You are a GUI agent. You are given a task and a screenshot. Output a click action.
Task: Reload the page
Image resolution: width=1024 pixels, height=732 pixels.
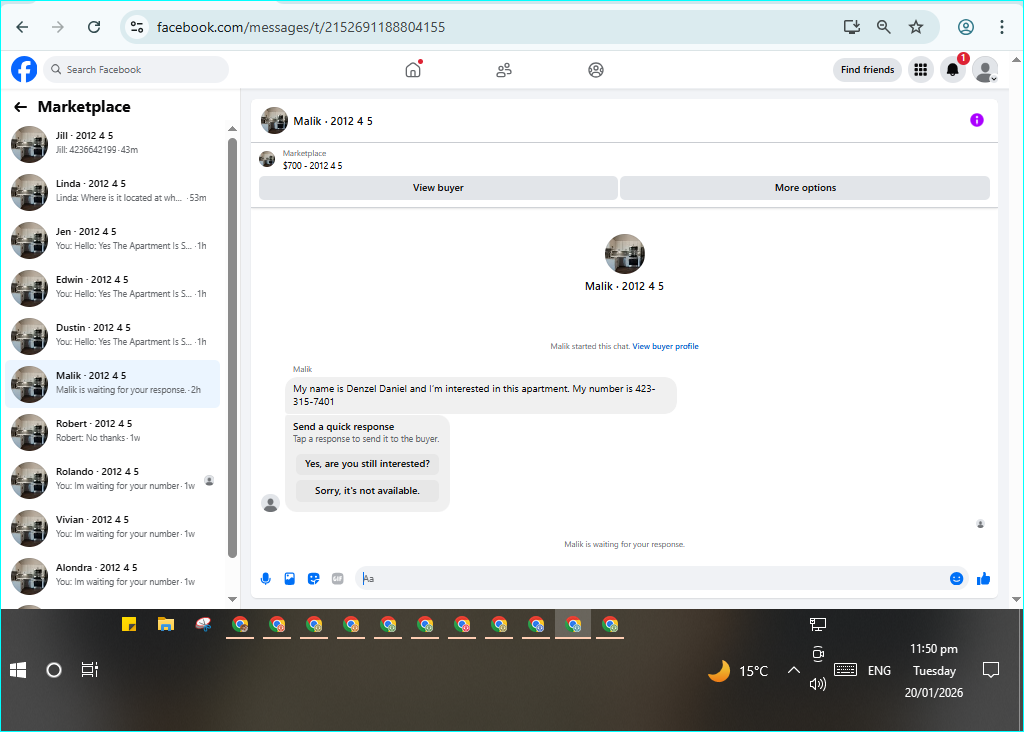[x=94, y=27]
